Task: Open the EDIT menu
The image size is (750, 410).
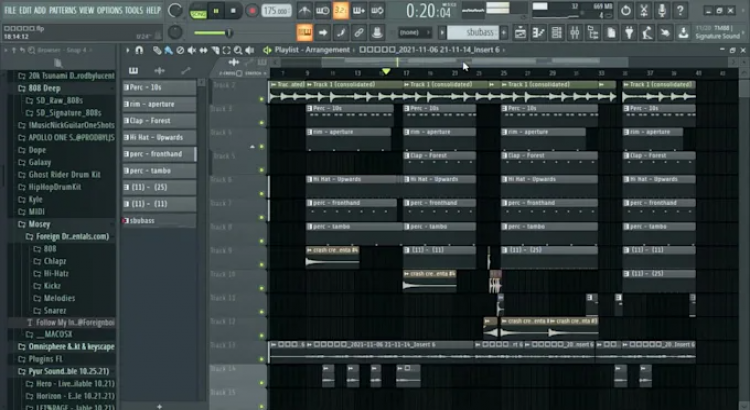Action: [25, 10]
